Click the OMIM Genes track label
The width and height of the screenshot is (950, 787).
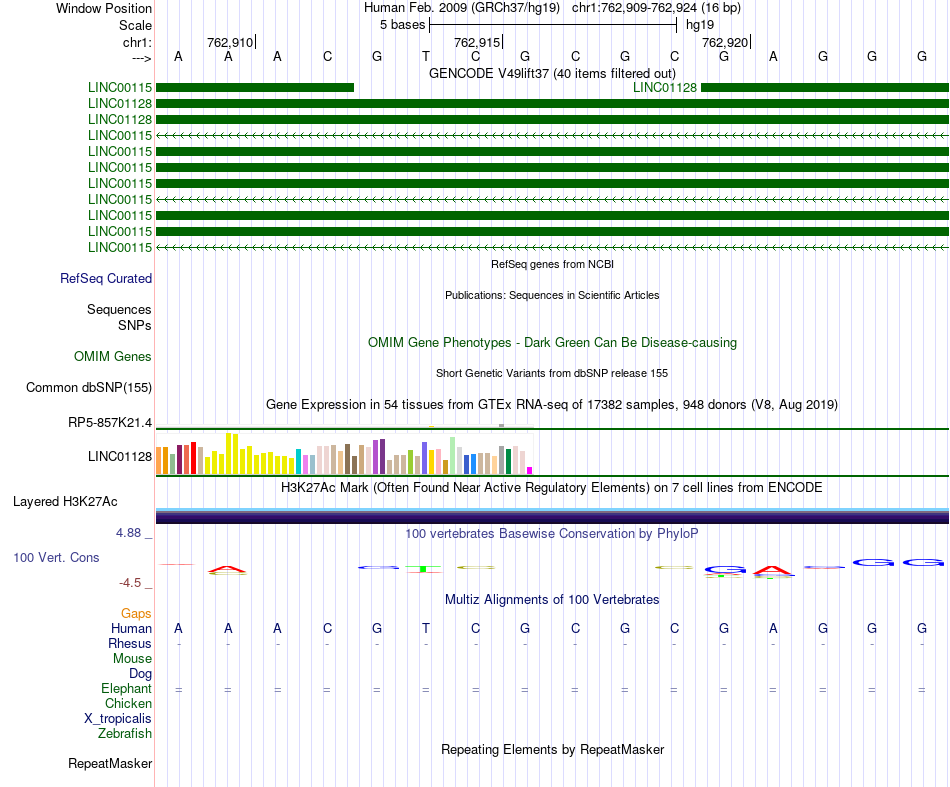[113, 356]
